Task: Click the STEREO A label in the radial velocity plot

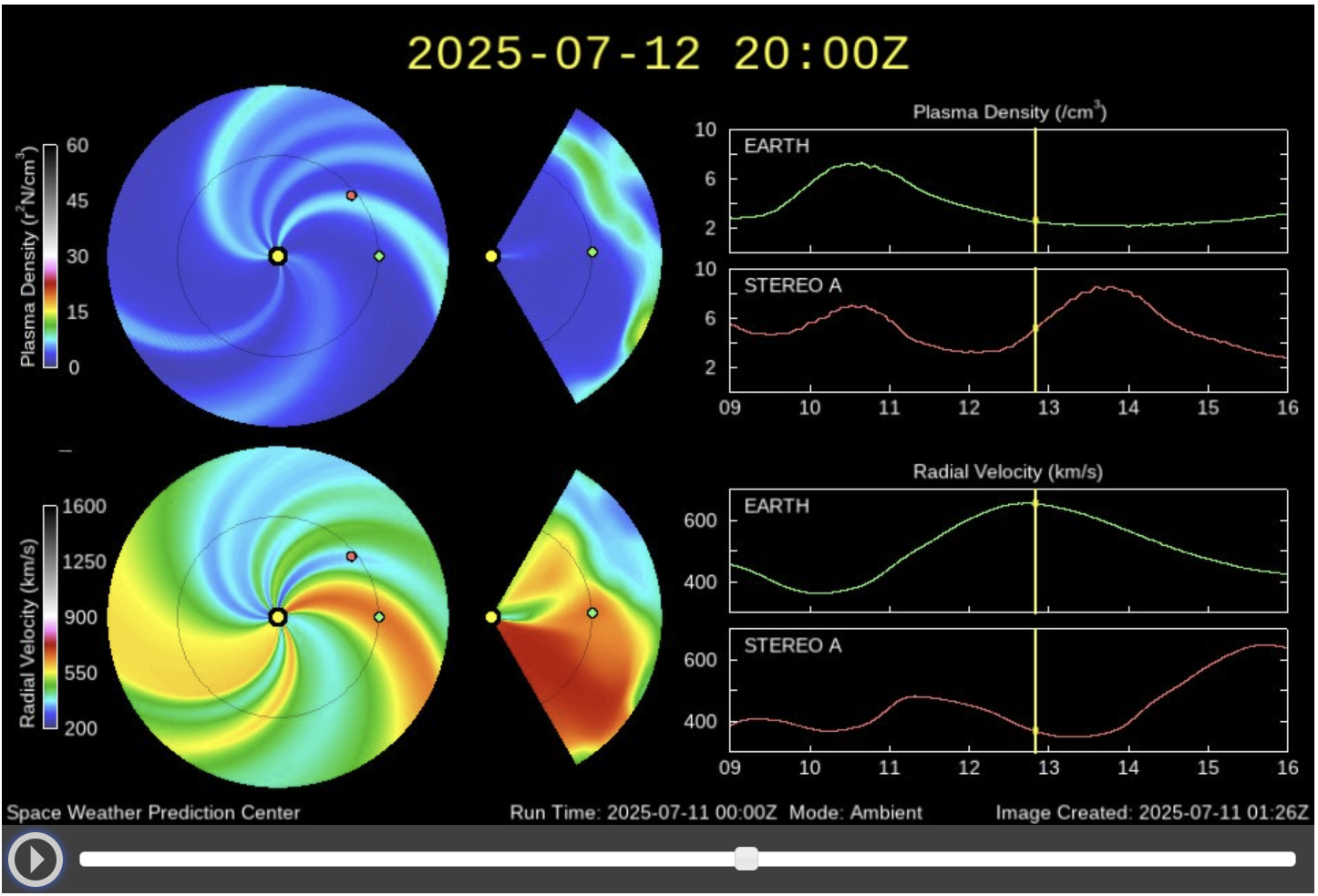Action: click(x=793, y=646)
